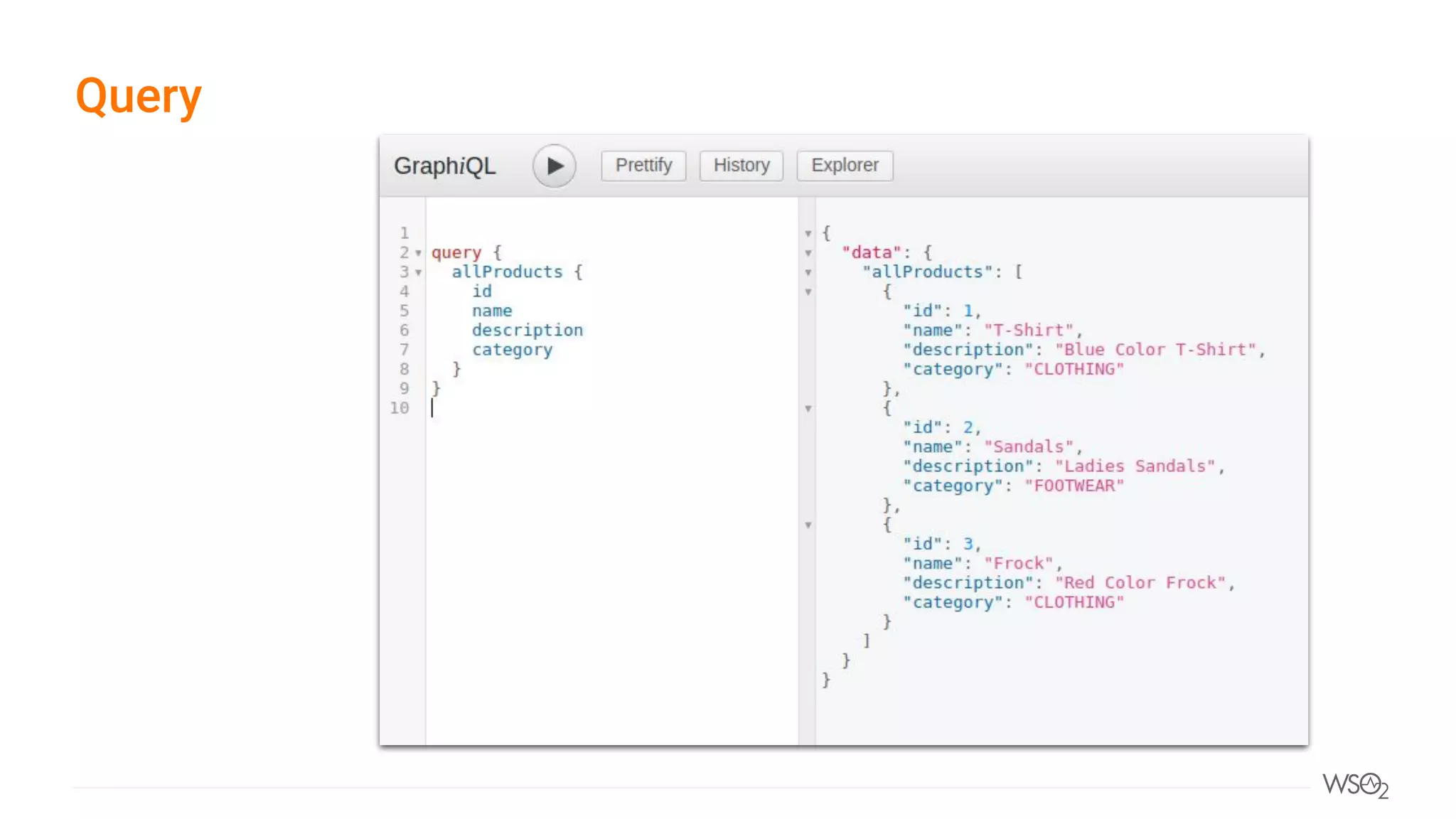
Task: Click the GraphiQL title in the toolbar
Action: [445, 166]
